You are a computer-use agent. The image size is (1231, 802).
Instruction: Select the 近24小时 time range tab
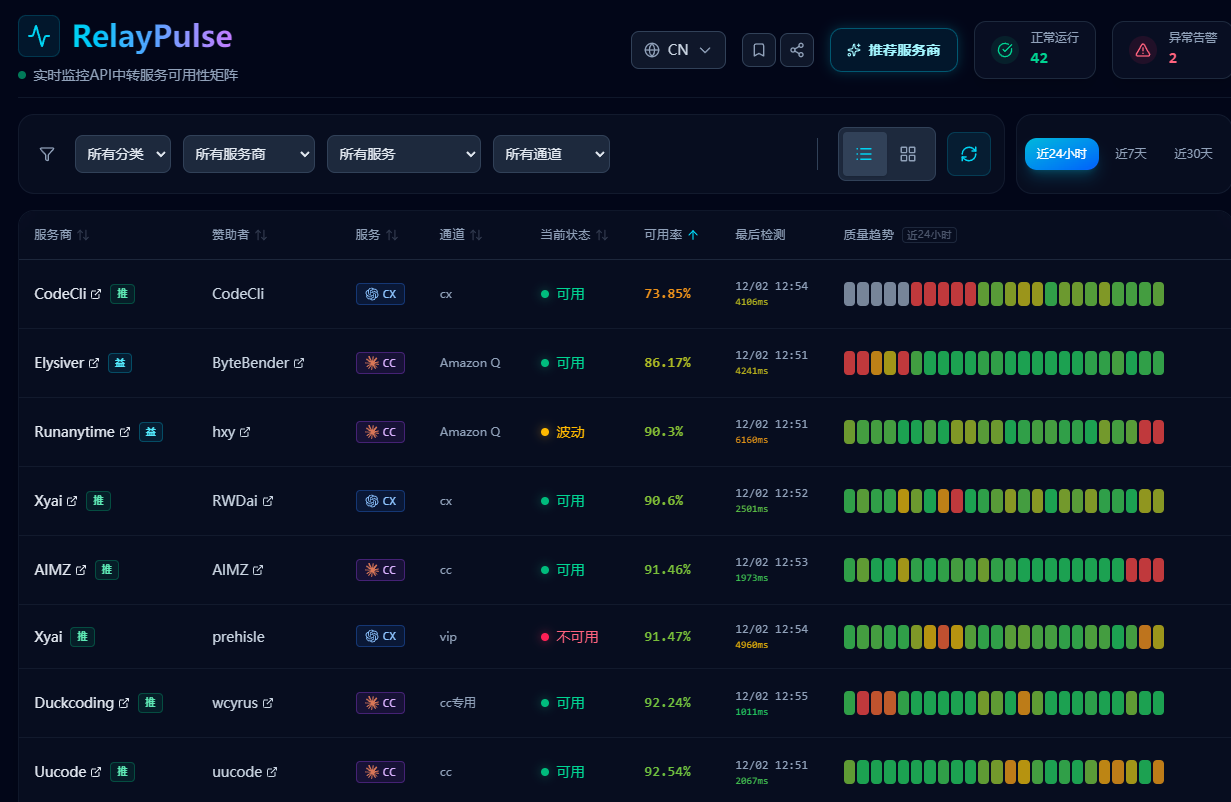pyautogui.click(x=1061, y=154)
